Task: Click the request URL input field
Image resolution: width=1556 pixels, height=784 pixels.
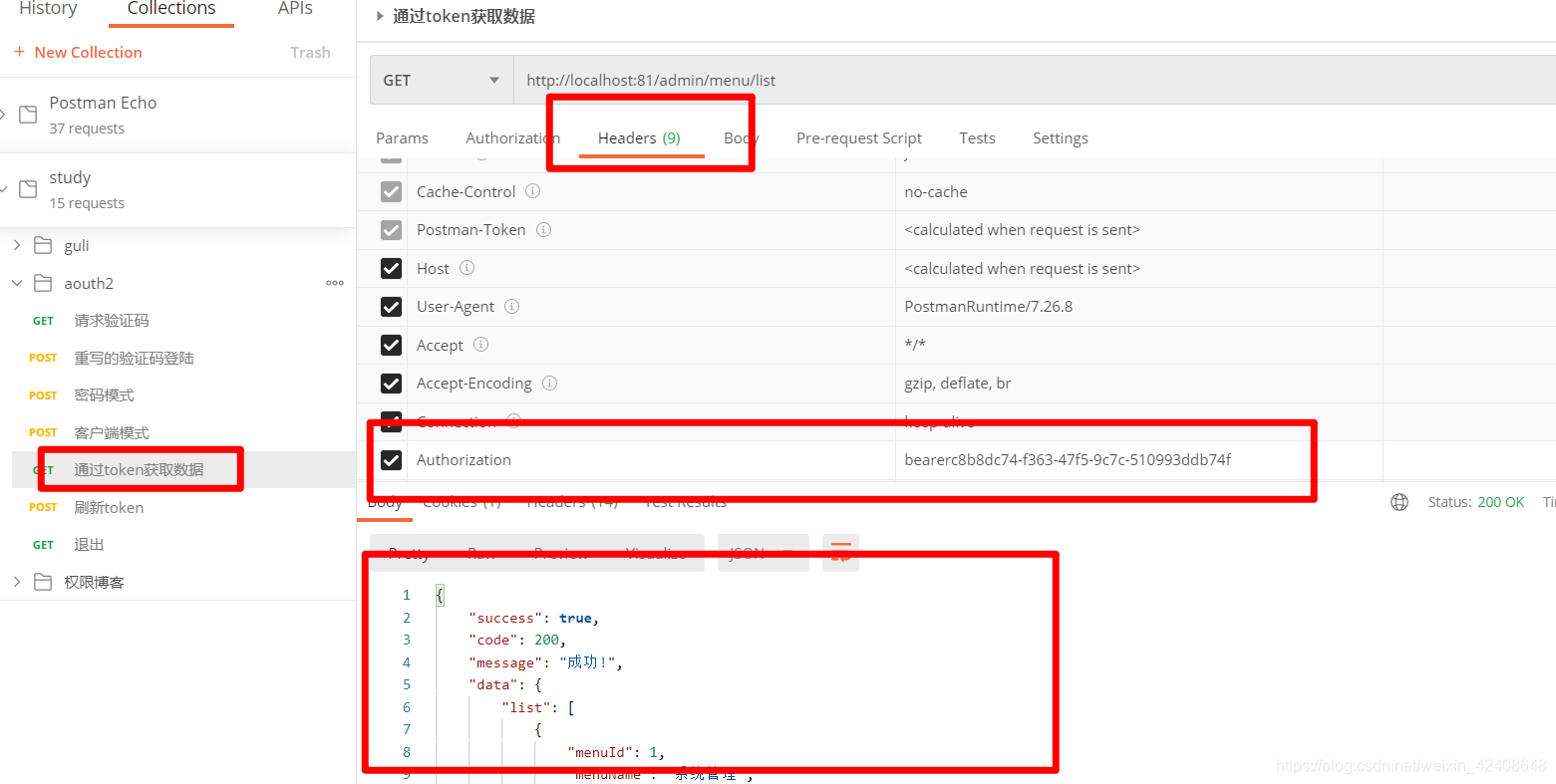Action: pos(1035,80)
